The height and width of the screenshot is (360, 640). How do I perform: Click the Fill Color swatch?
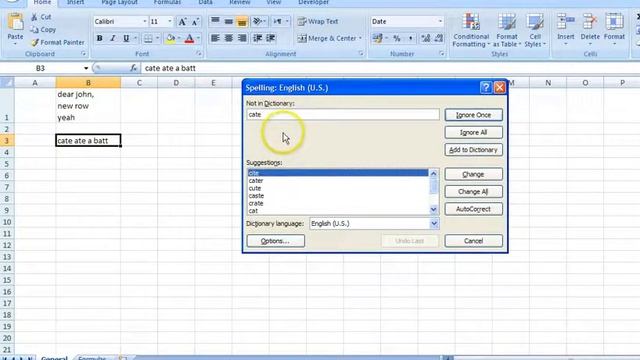coord(171,38)
